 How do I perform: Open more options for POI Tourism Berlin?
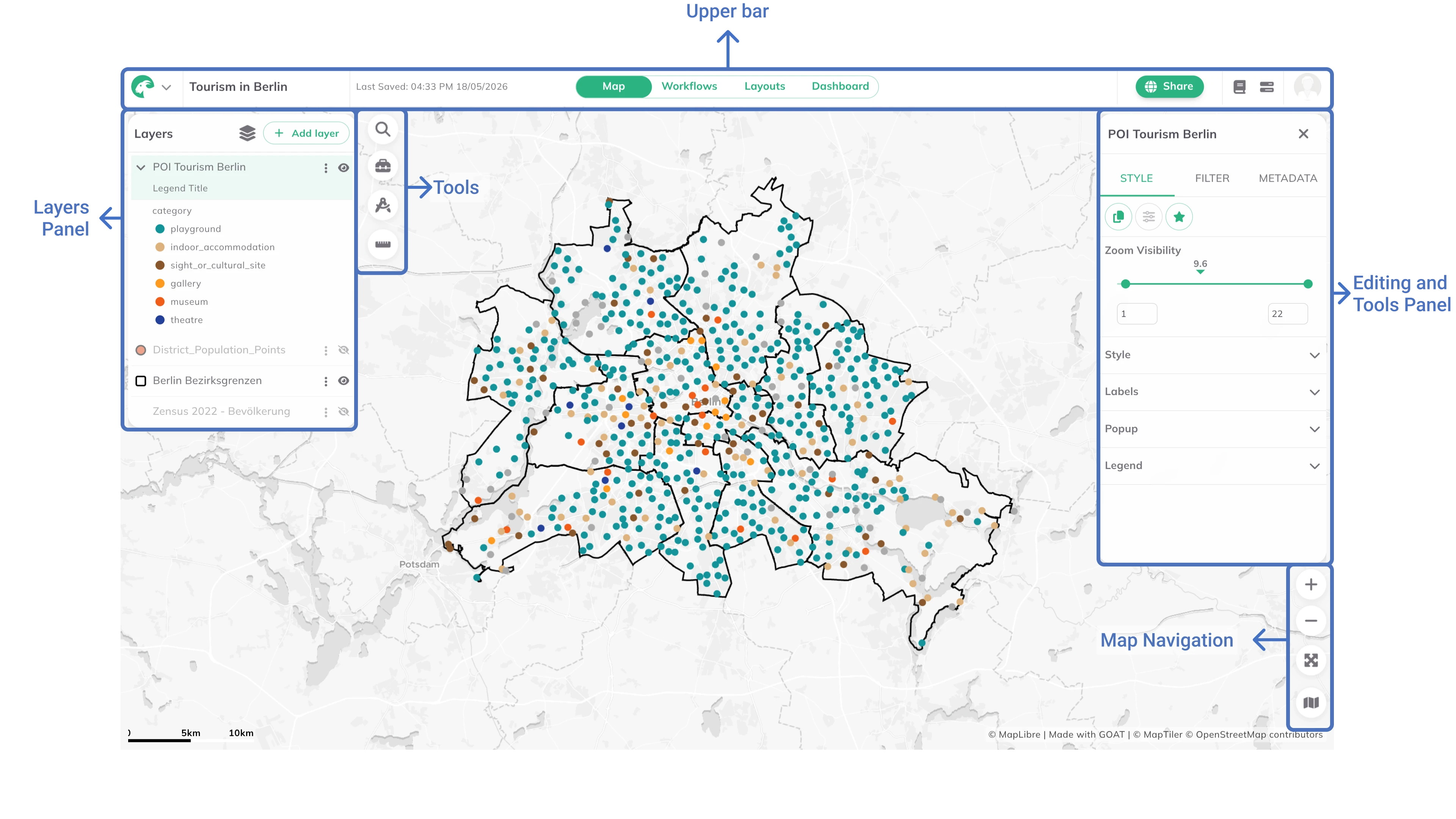(x=326, y=168)
